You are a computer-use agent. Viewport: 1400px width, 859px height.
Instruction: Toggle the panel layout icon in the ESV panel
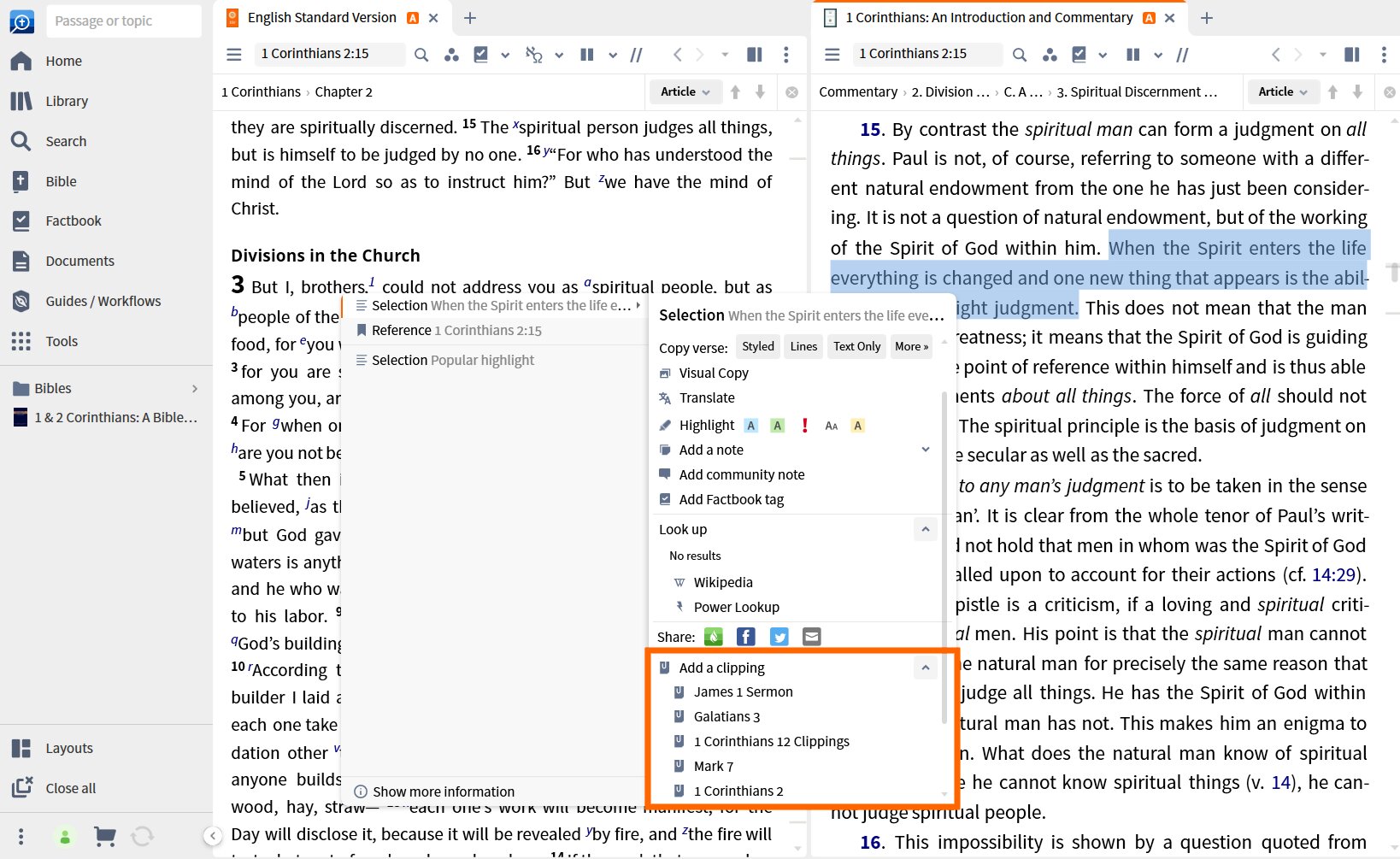point(755,55)
